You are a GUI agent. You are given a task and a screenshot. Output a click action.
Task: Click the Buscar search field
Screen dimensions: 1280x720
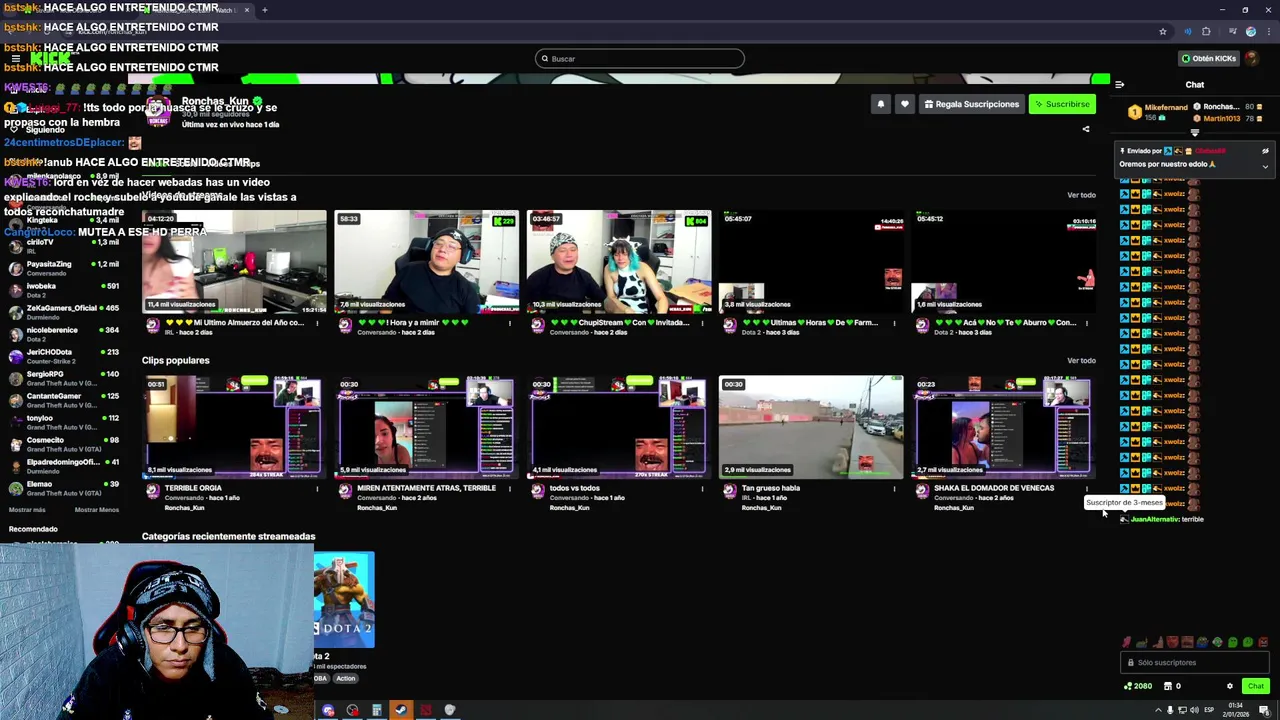640,59
